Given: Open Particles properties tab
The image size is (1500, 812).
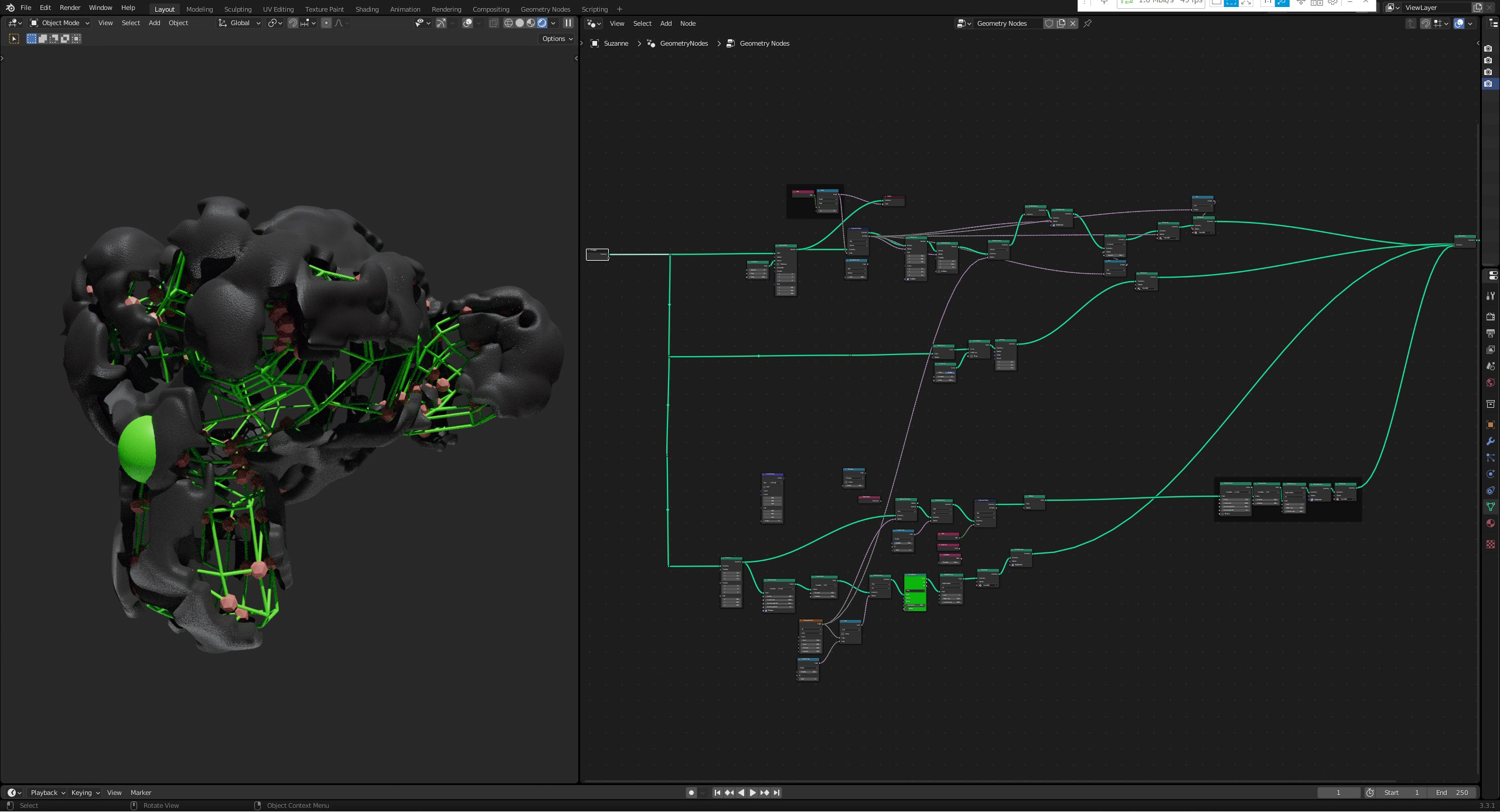Looking at the screenshot, I should pyautogui.click(x=1491, y=458).
